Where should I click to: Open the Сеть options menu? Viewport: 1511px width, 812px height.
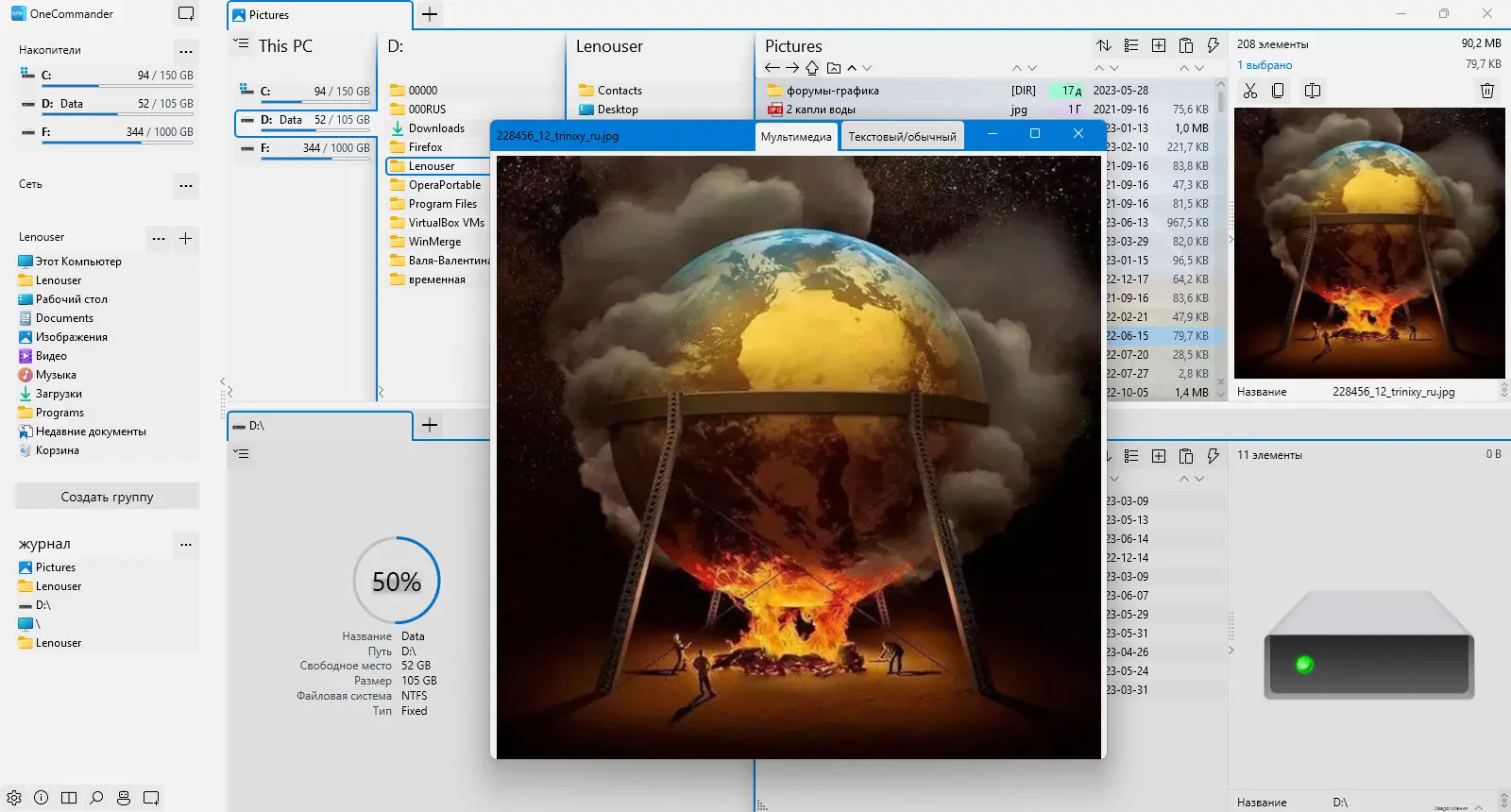[186, 185]
